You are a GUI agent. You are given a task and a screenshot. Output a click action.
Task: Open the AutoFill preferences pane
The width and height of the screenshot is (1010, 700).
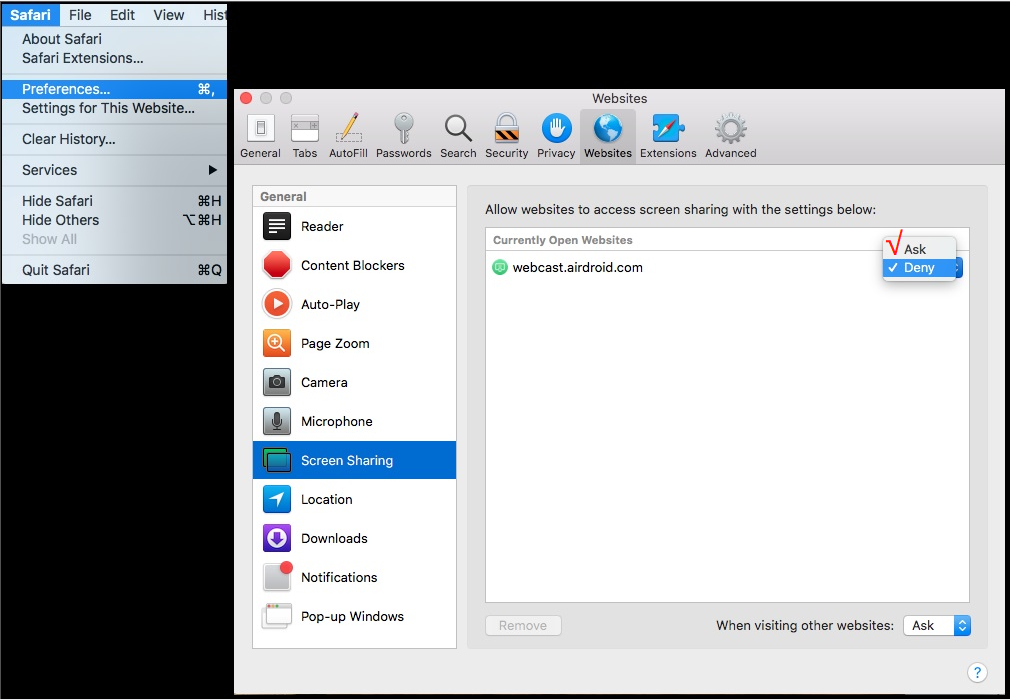click(348, 136)
